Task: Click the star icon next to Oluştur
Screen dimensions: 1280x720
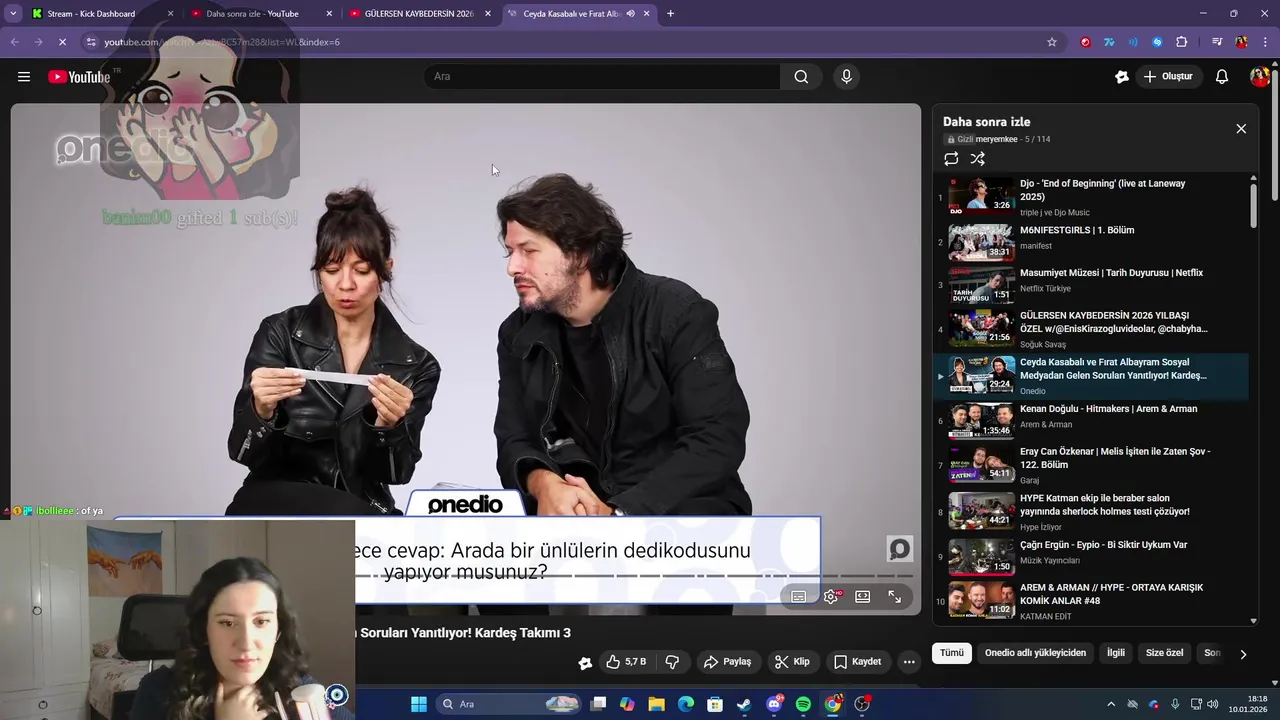Action: [1122, 77]
